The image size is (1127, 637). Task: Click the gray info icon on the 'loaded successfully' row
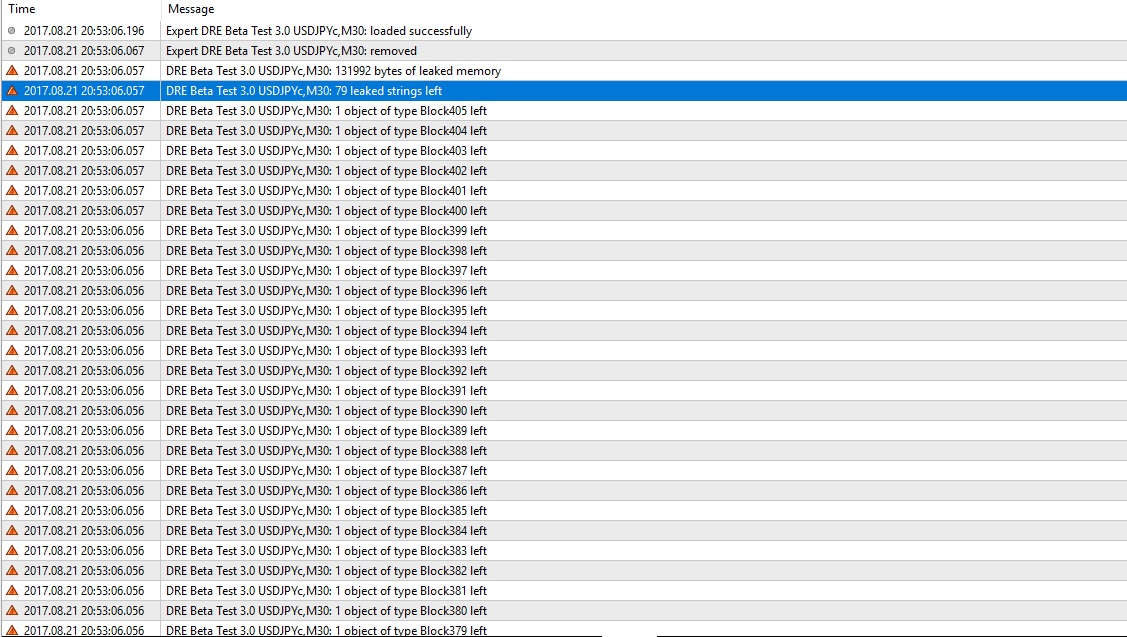tap(12, 31)
